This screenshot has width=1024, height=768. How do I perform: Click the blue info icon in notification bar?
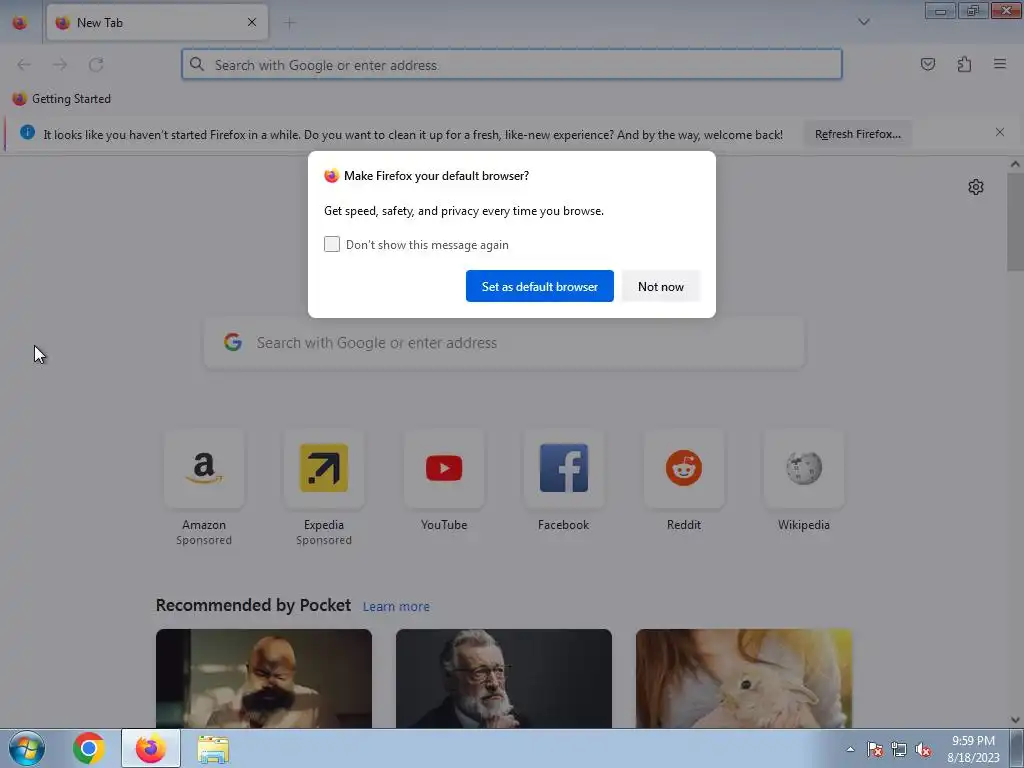[x=27, y=133]
